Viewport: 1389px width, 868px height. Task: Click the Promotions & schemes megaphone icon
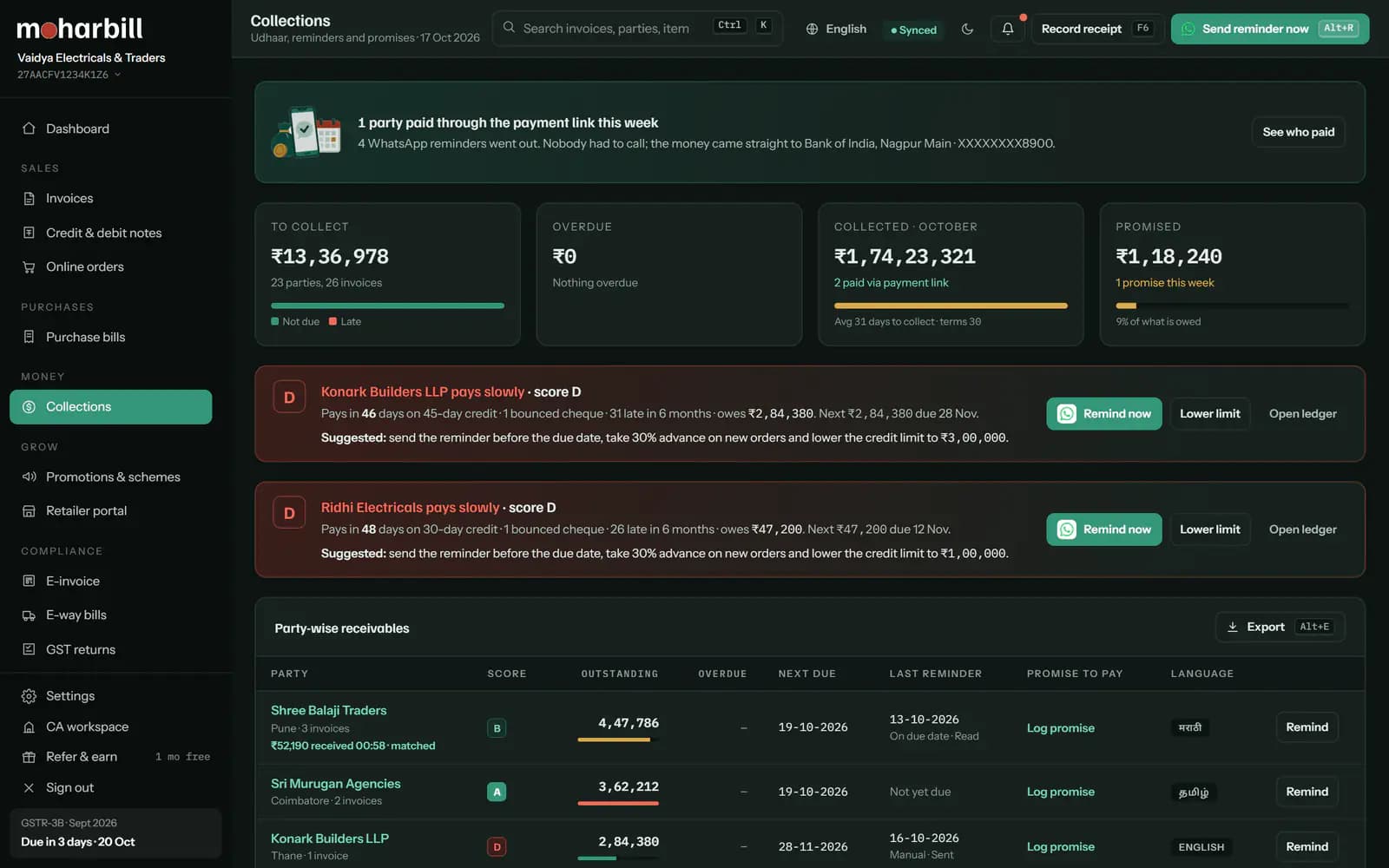click(29, 477)
